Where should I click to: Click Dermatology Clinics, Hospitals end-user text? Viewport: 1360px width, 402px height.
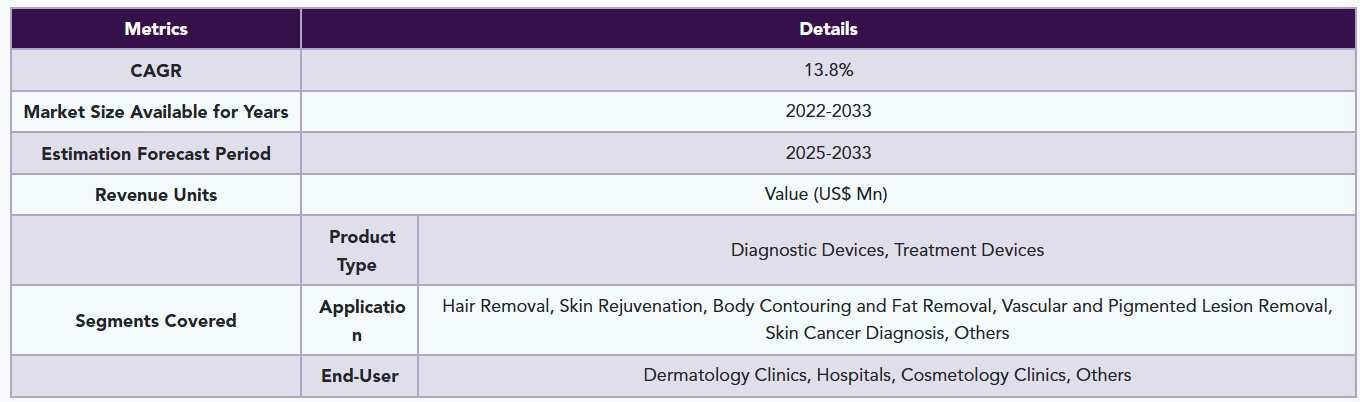pyautogui.click(x=887, y=376)
